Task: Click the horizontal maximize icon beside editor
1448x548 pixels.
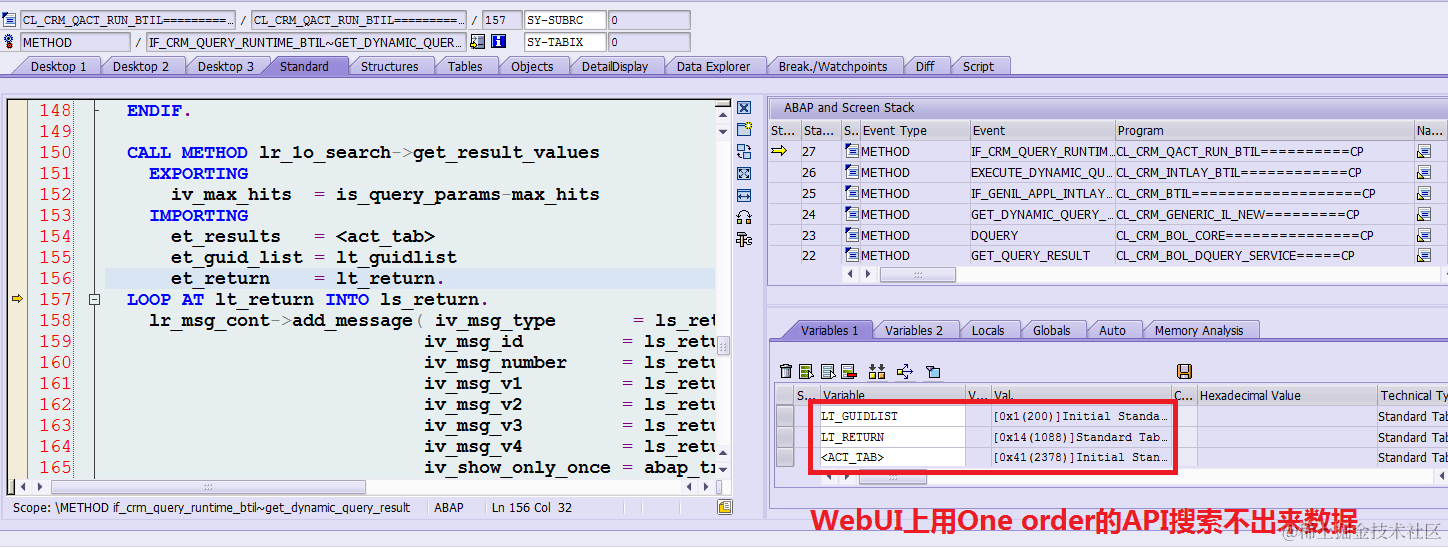Action: (x=743, y=195)
